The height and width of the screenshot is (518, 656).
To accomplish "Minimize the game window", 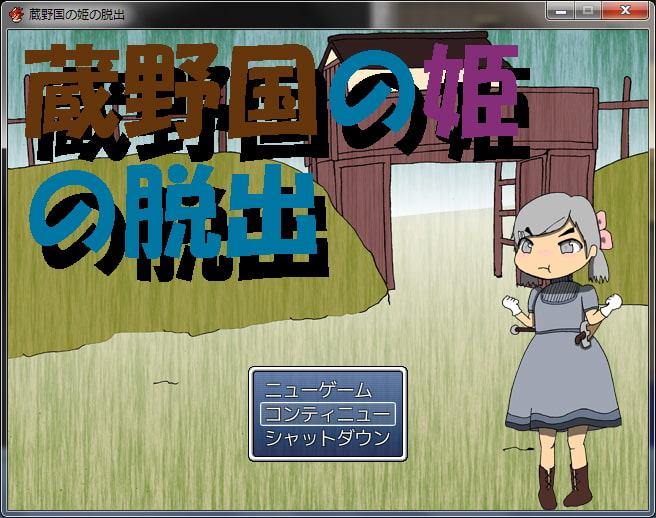I will pyautogui.click(x=562, y=10).
